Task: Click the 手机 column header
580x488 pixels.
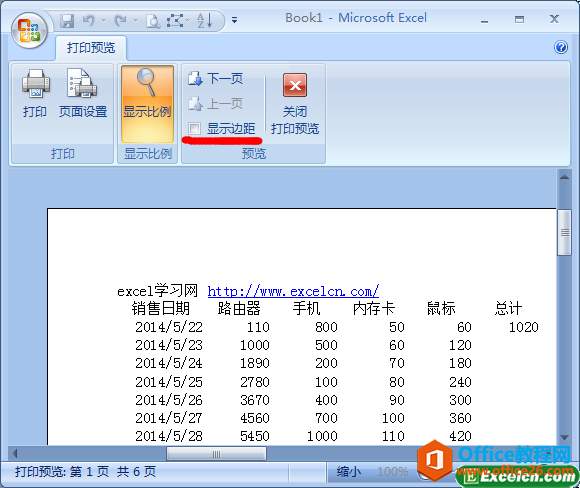Action: 306,309
